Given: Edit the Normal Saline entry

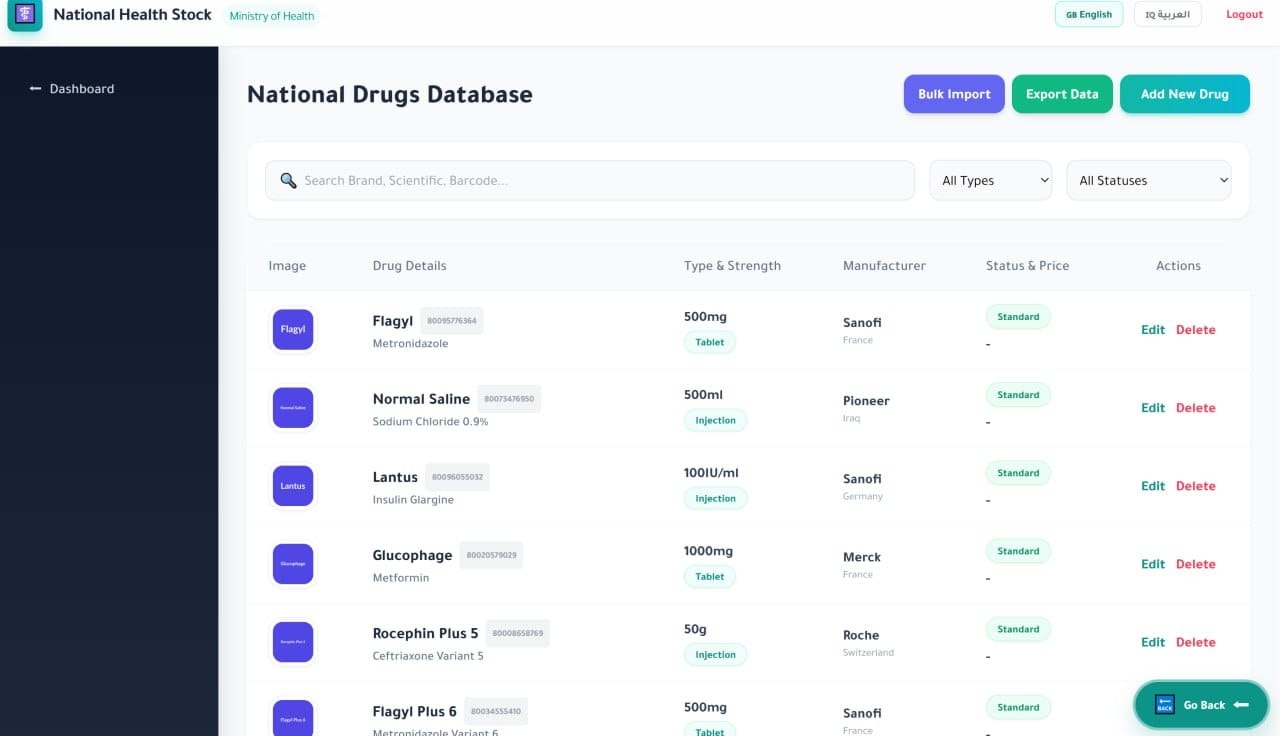Looking at the screenshot, I should click(x=1153, y=408).
